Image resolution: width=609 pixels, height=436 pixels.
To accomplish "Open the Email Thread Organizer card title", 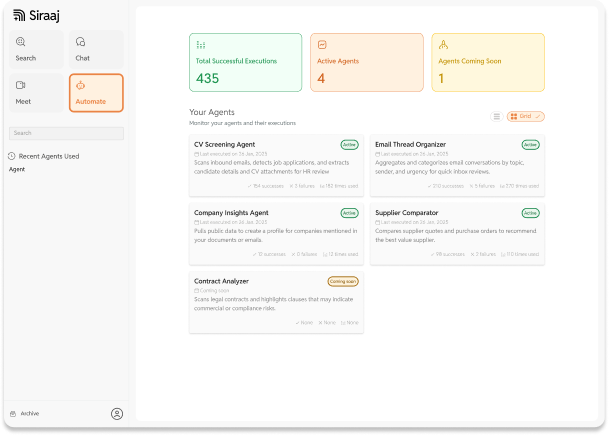I will 410,144.
